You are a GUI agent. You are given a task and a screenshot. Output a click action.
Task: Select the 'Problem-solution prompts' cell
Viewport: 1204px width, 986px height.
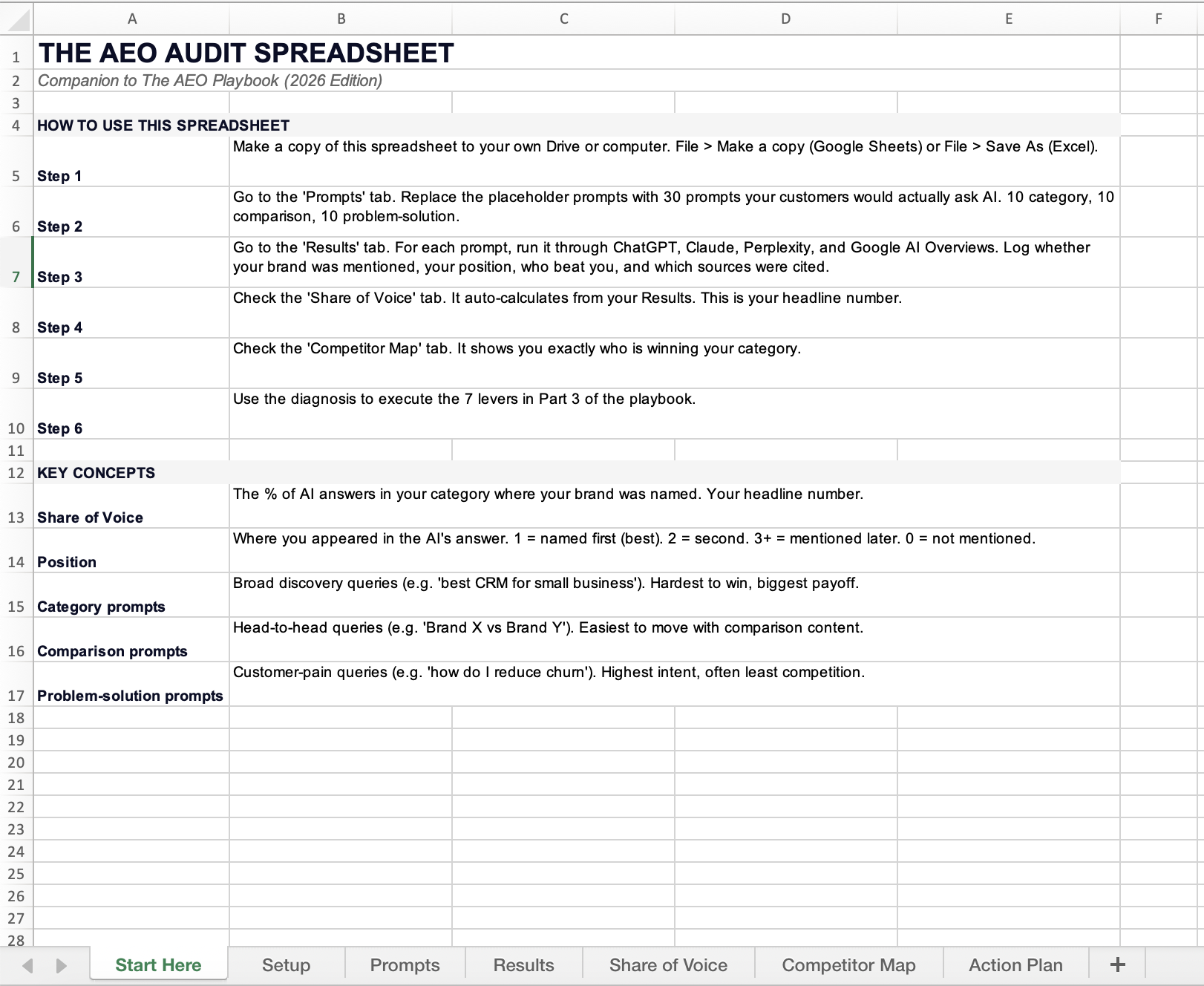131,684
